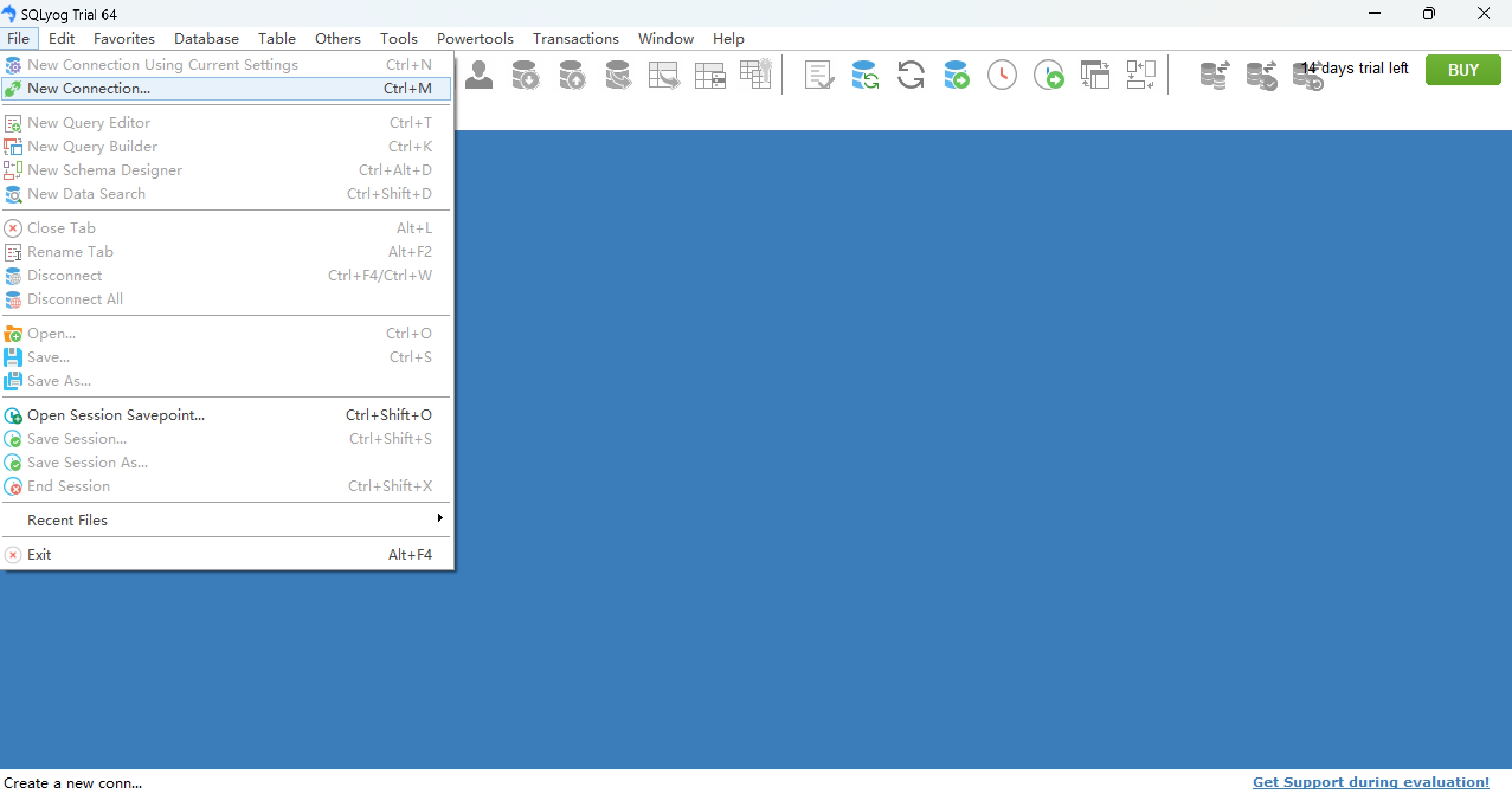
Task: Click the table with key icon
Action: (755, 74)
